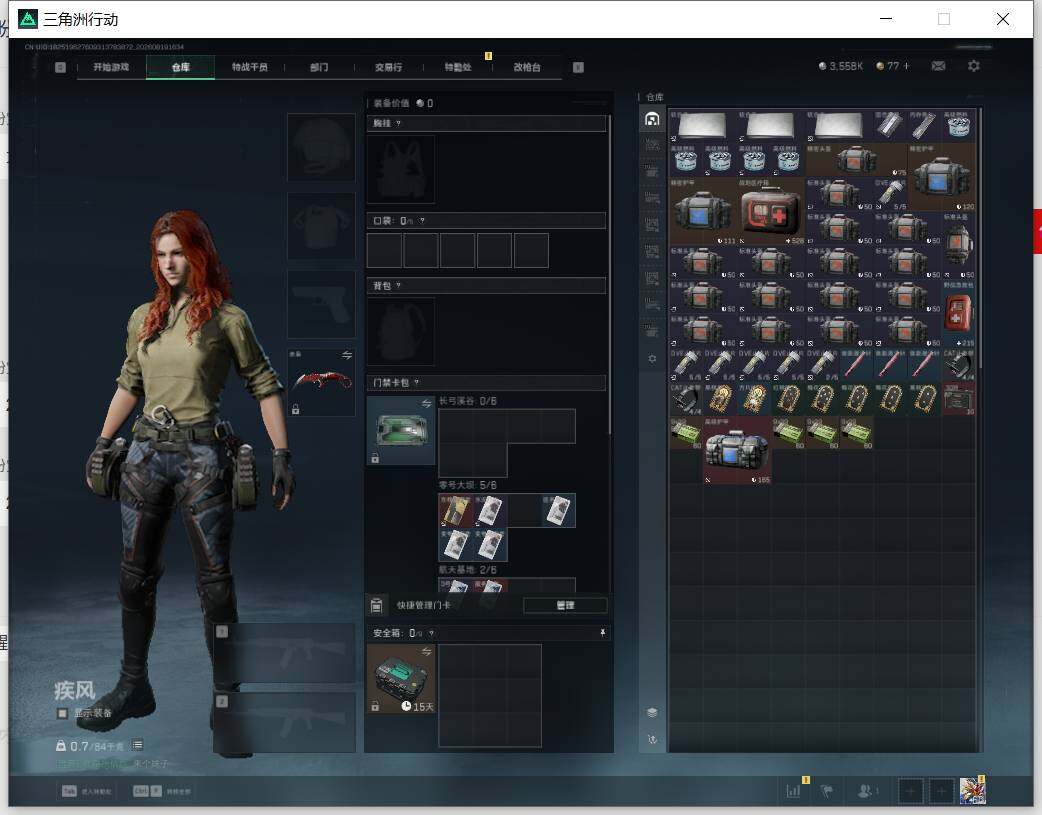The image size is (1042, 815).
Task: Select the red karambit knife slot
Action: pos(322,382)
